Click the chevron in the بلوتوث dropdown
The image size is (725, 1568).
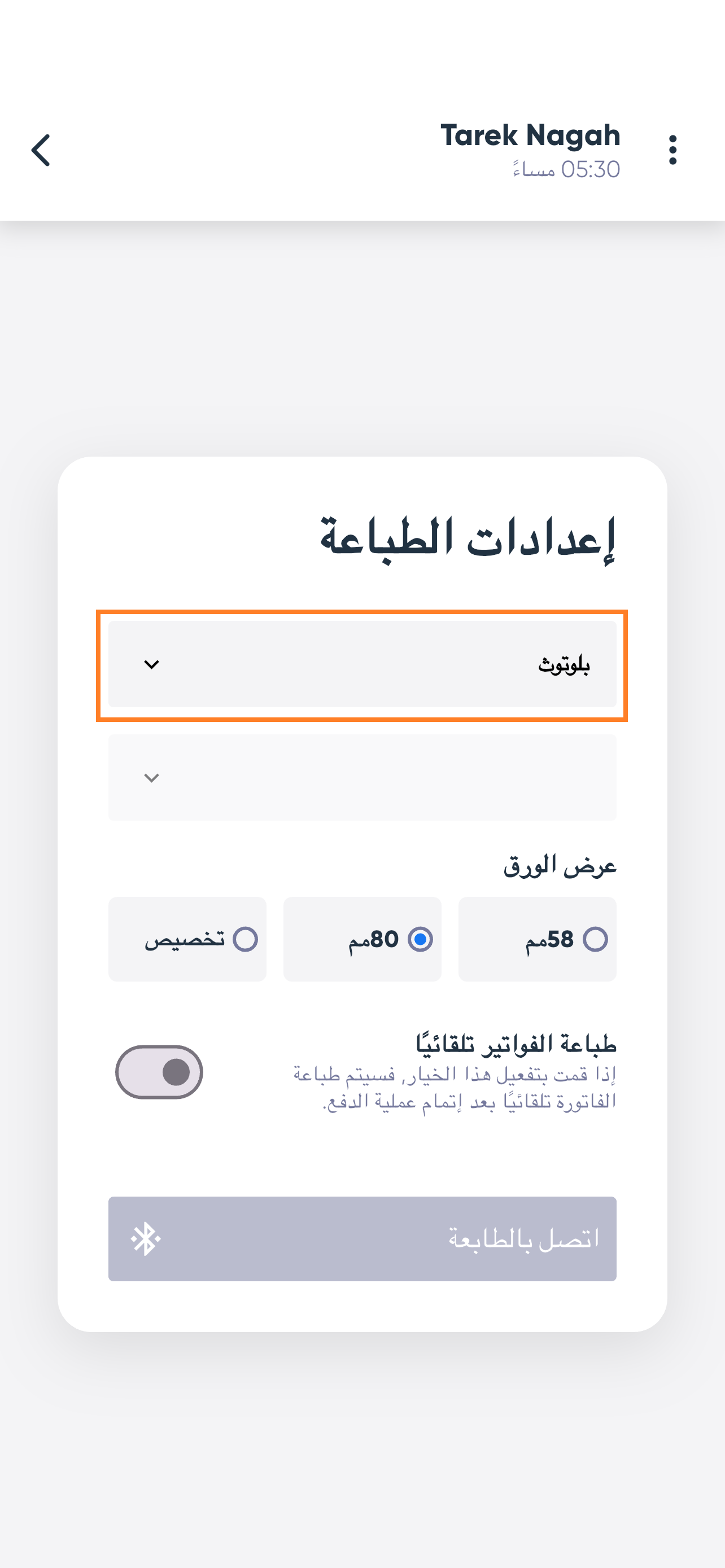tap(151, 664)
